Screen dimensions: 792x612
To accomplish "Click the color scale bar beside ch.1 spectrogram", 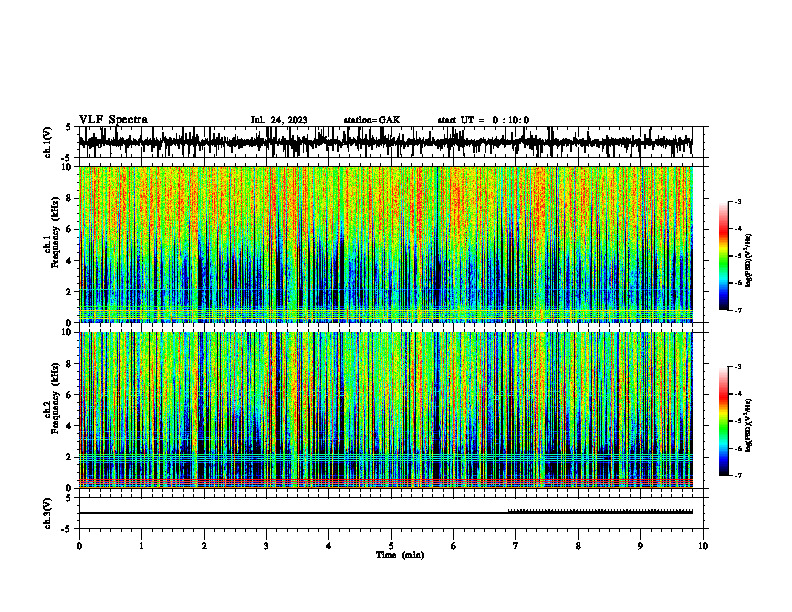I will pyautogui.click(x=723, y=256).
